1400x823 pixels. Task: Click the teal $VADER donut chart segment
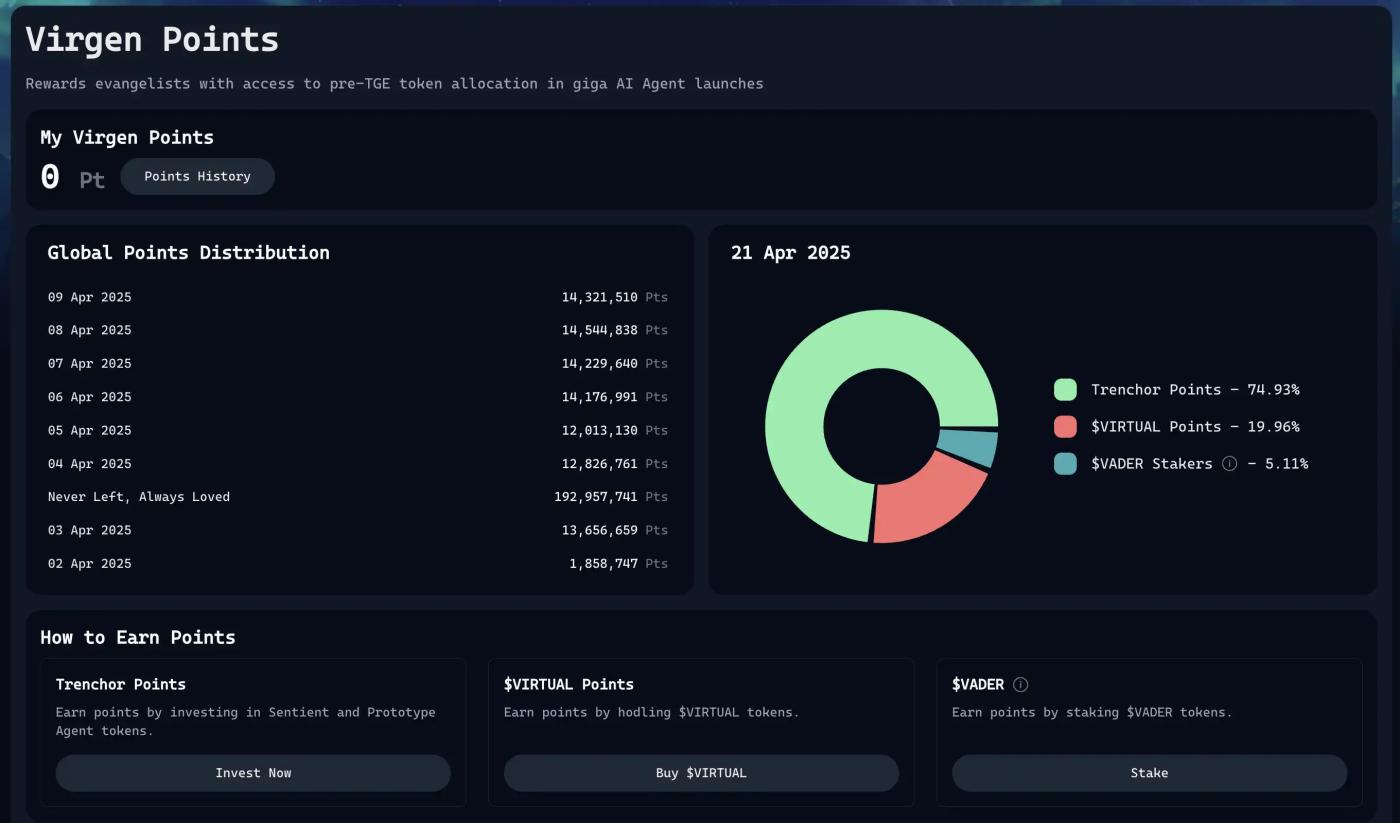(x=967, y=447)
